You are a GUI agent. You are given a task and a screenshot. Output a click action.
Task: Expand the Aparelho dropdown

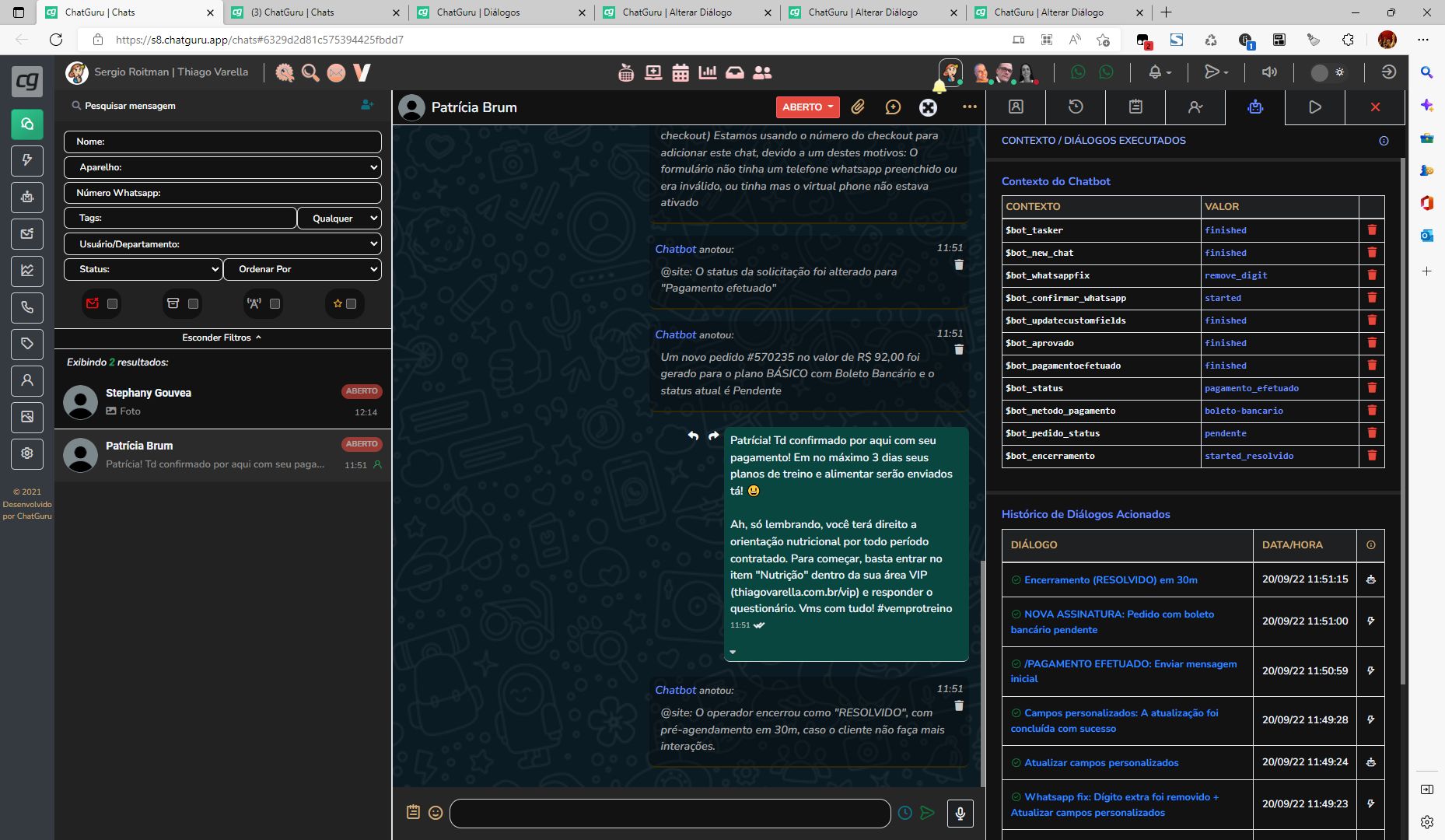(222, 167)
